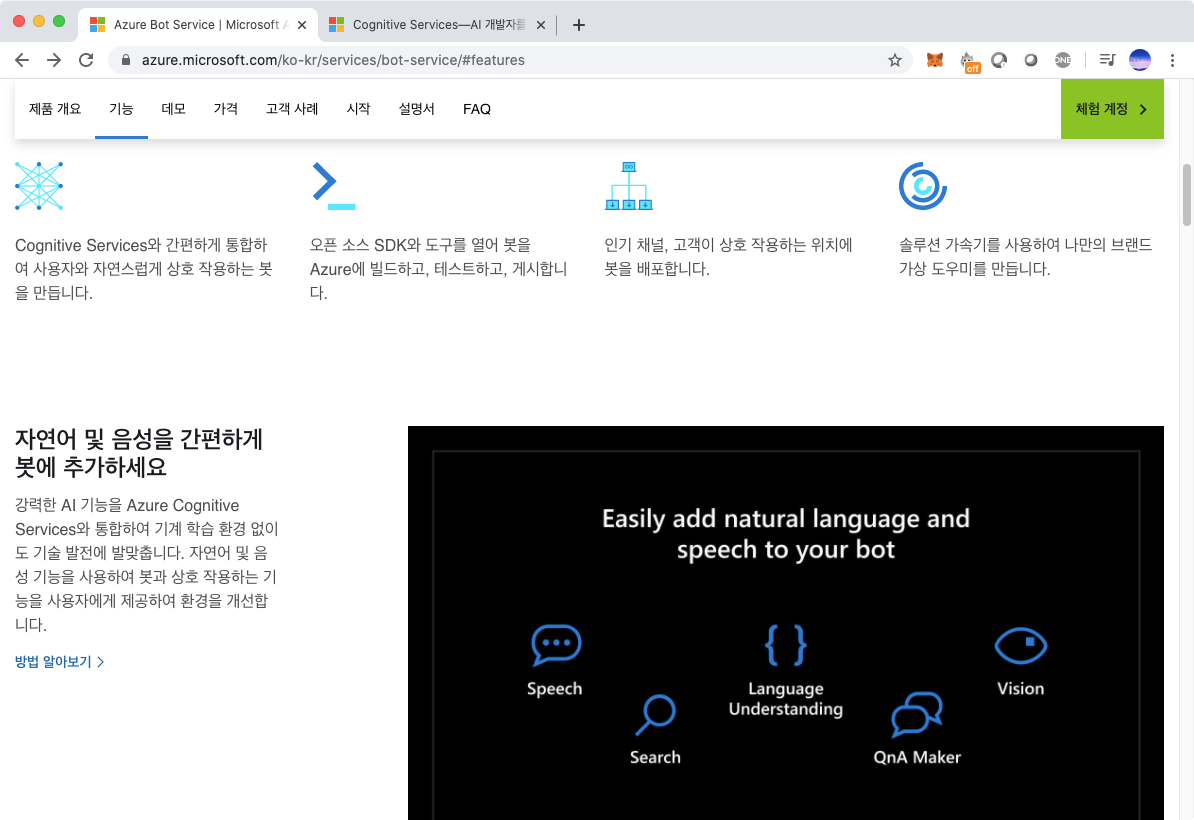The width and height of the screenshot is (1194, 820).
Task: Click the 자연어 및 음성을 간편하게 heading
Action: (139, 452)
